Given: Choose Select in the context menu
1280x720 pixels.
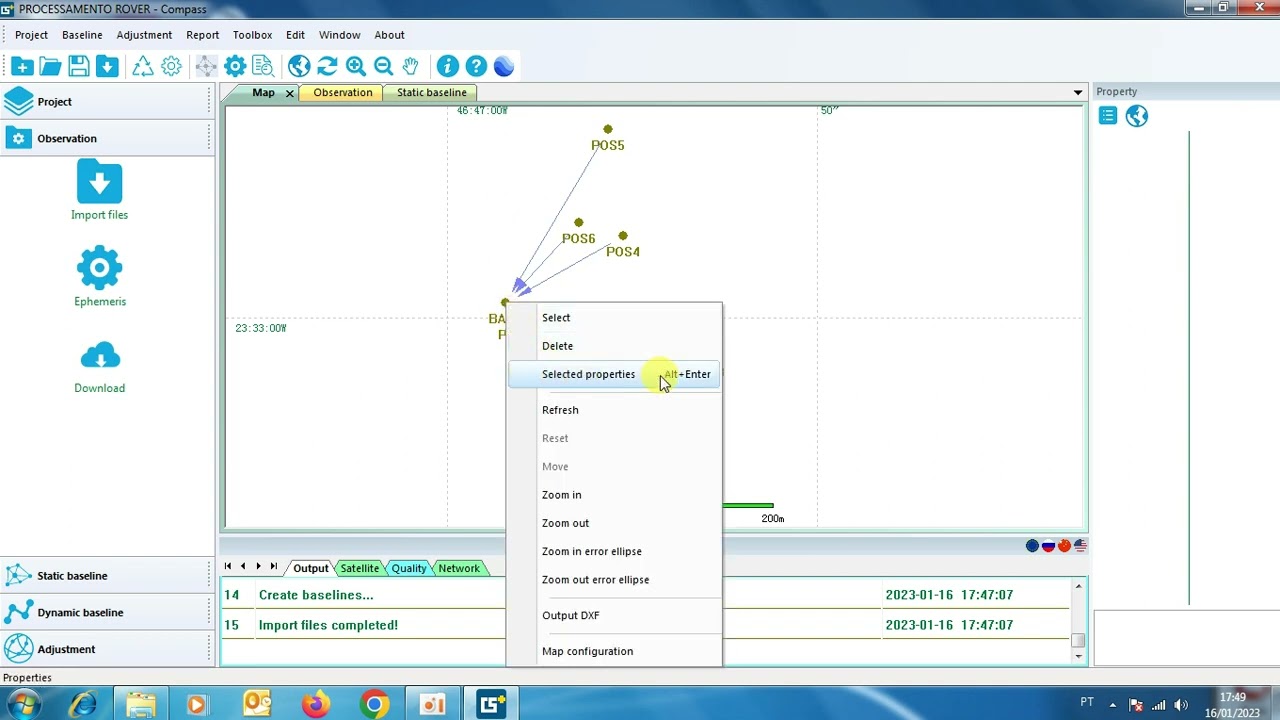Looking at the screenshot, I should coord(614,318).
